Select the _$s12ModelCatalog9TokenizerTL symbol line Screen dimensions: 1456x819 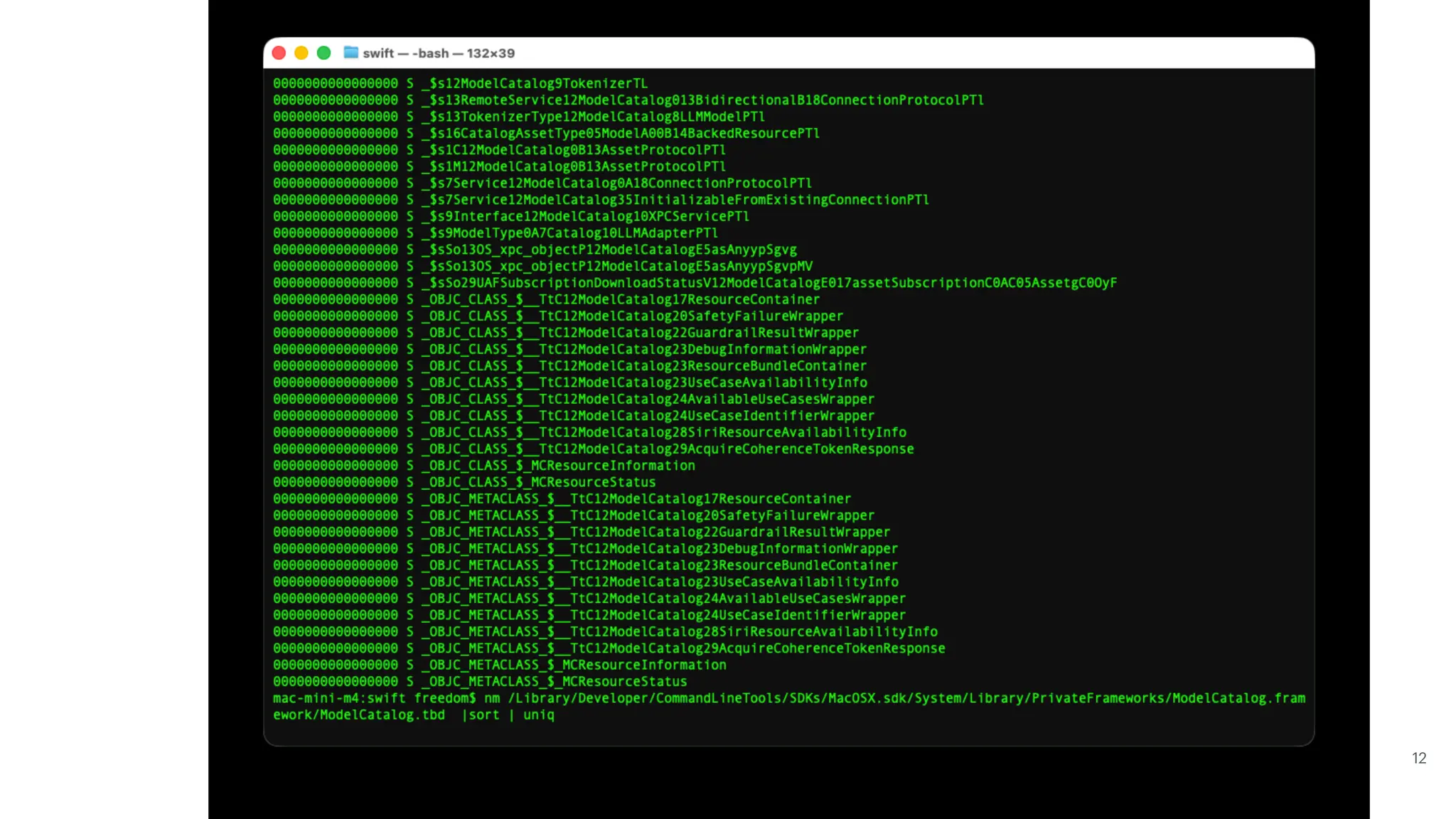click(534, 84)
